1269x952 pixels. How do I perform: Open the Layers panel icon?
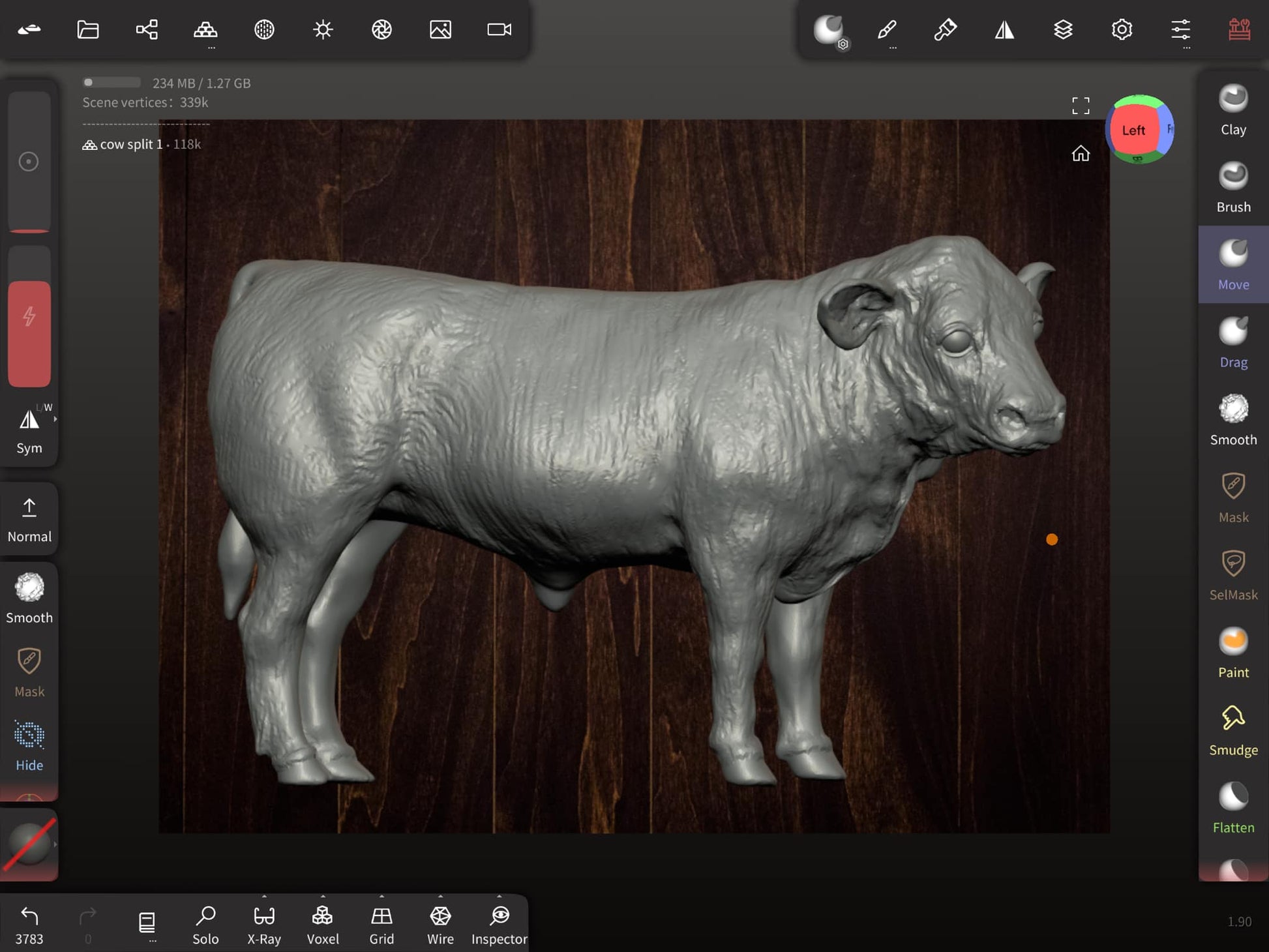(1063, 29)
